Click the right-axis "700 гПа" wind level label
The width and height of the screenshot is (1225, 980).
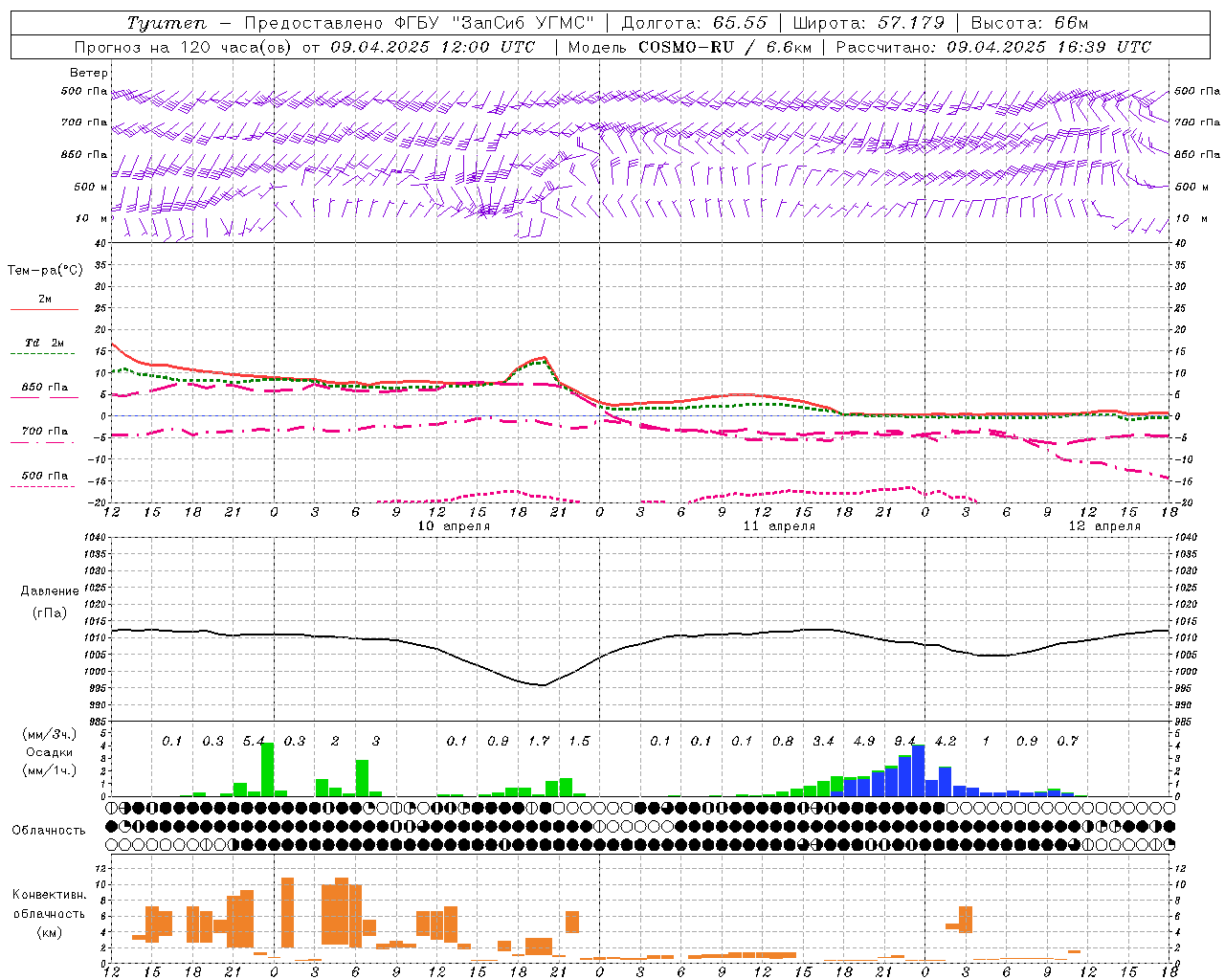pyautogui.click(x=1197, y=122)
